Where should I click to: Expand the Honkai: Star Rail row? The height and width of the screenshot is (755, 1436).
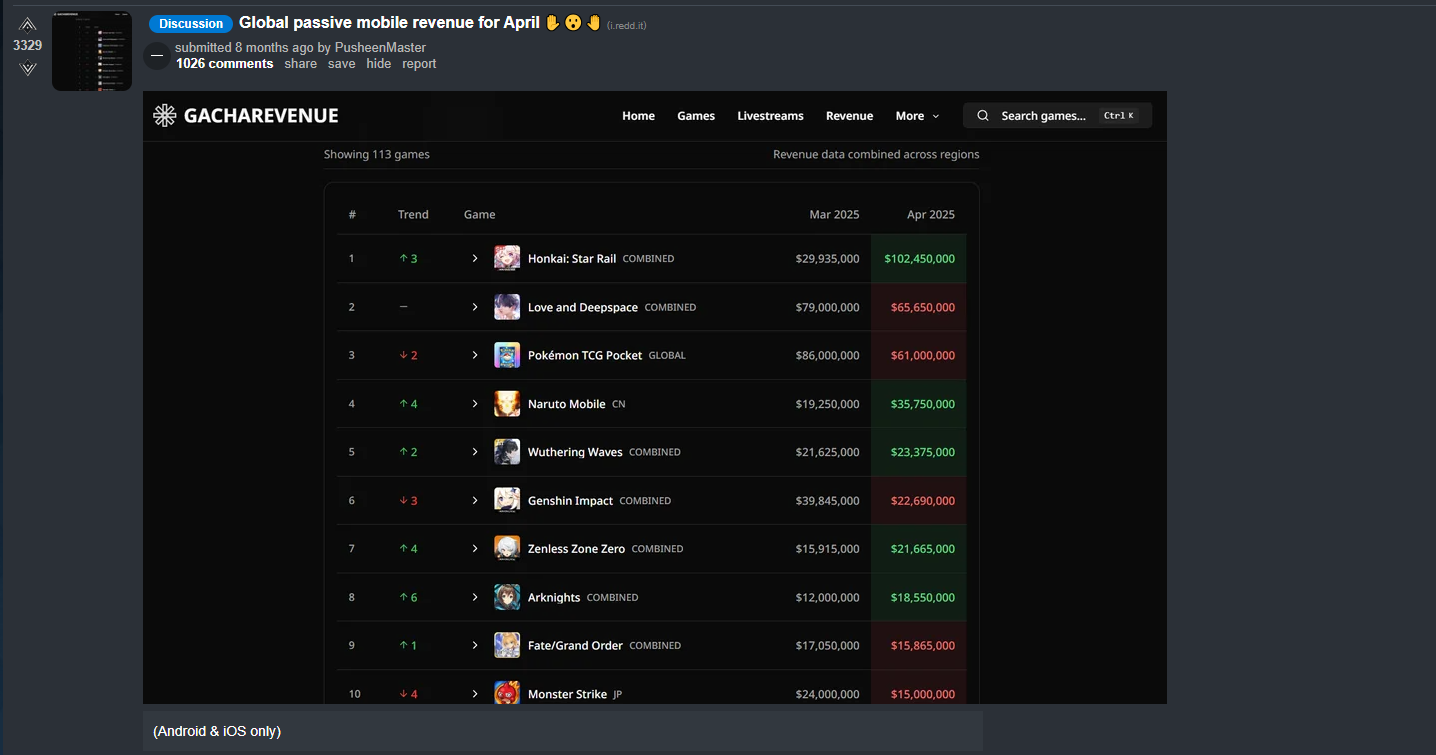pos(475,258)
